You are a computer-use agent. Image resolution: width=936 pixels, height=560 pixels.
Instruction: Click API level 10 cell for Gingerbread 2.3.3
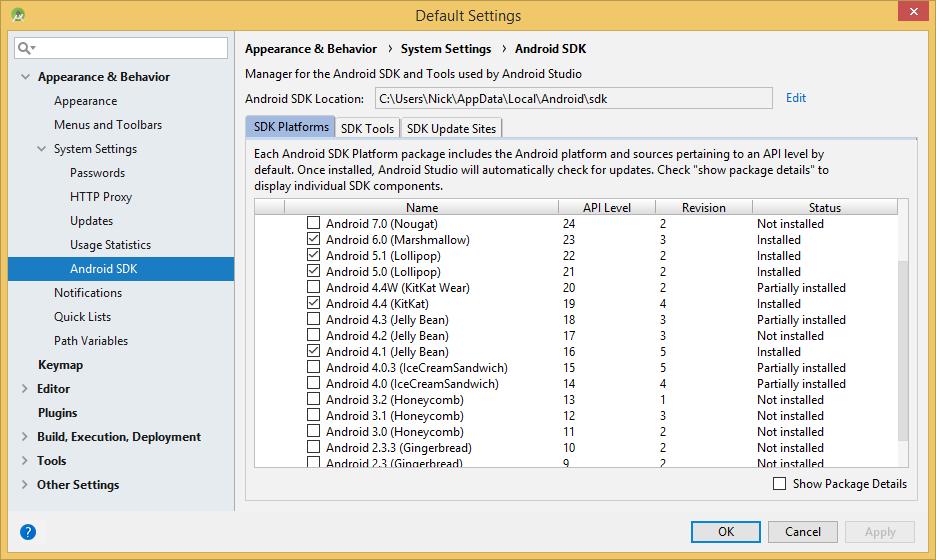[569, 448]
